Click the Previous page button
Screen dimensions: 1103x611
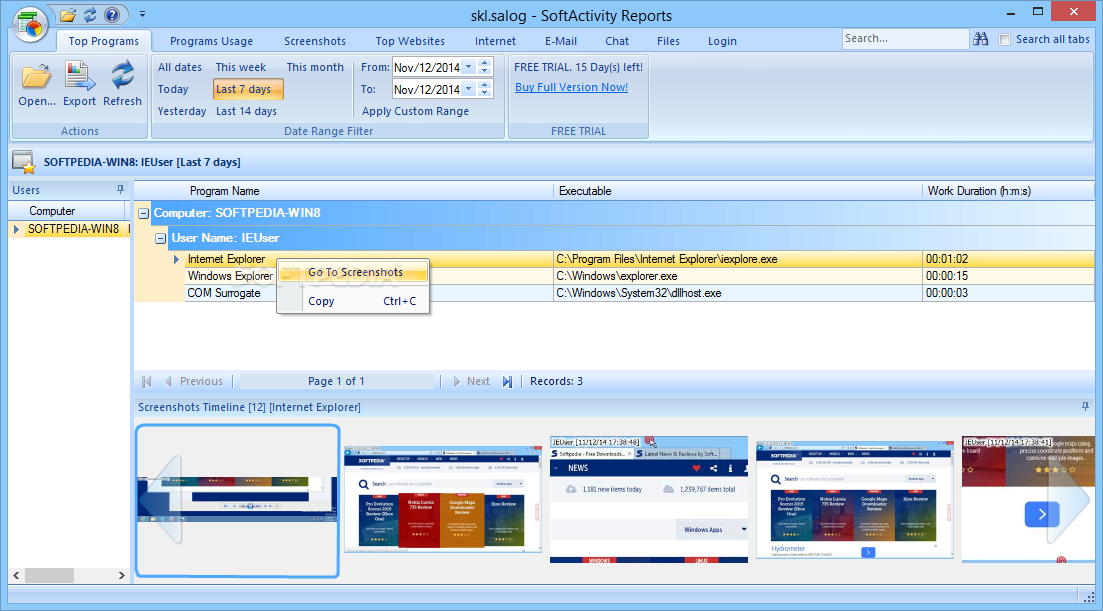(x=195, y=381)
